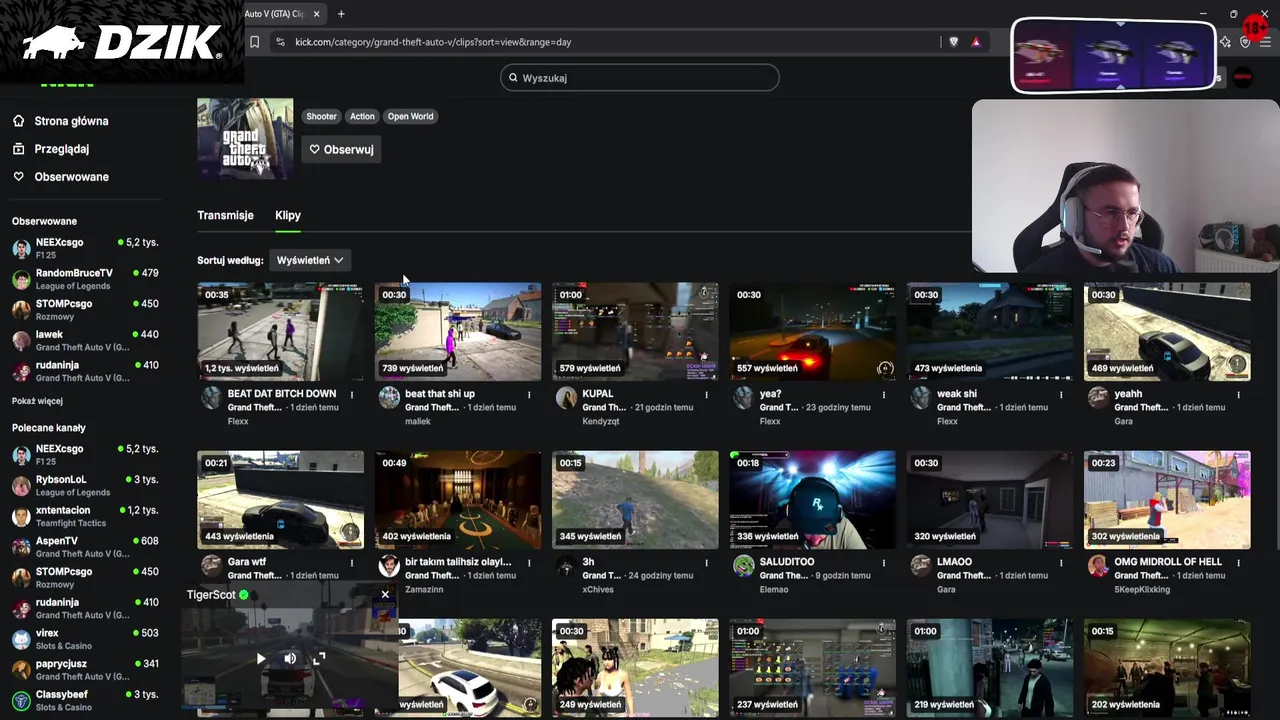Select the Open World tag
This screenshot has height=720, width=1280.
tap(410, 116)
